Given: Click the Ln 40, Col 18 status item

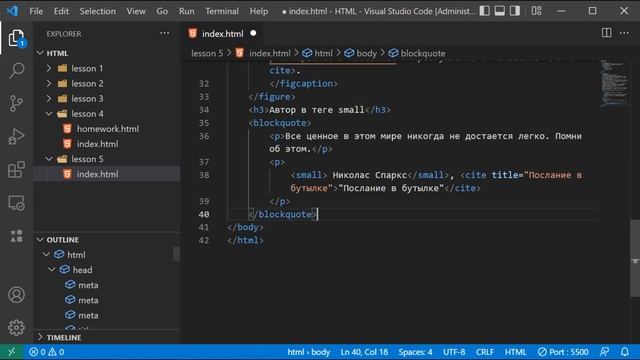Looking at the screenshot, I should [x=364, y=352].
